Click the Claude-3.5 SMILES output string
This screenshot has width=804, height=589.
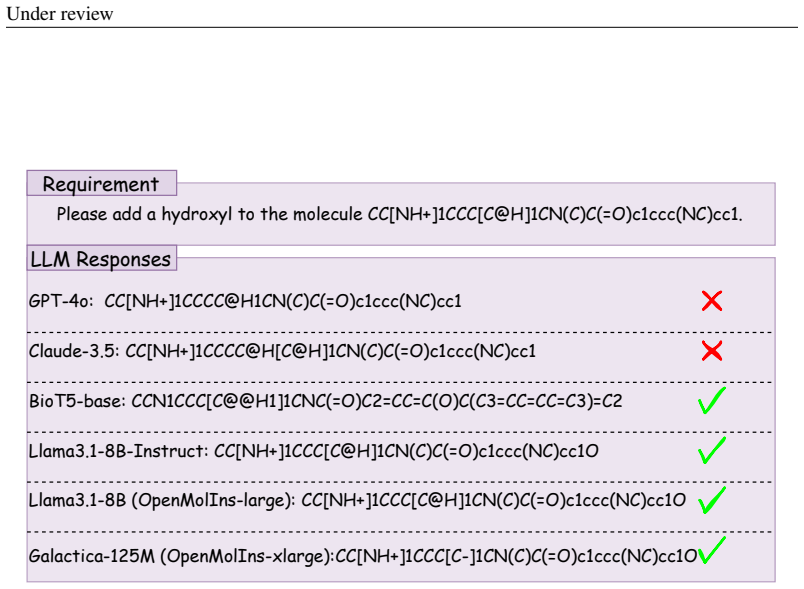point(331,351)
